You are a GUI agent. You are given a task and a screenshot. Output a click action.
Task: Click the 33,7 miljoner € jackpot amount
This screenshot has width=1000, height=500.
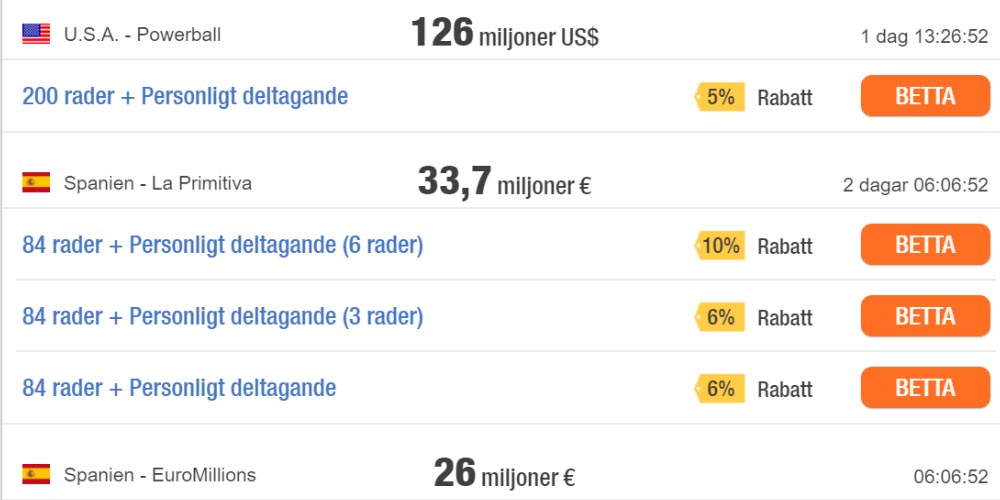[504, 183]
